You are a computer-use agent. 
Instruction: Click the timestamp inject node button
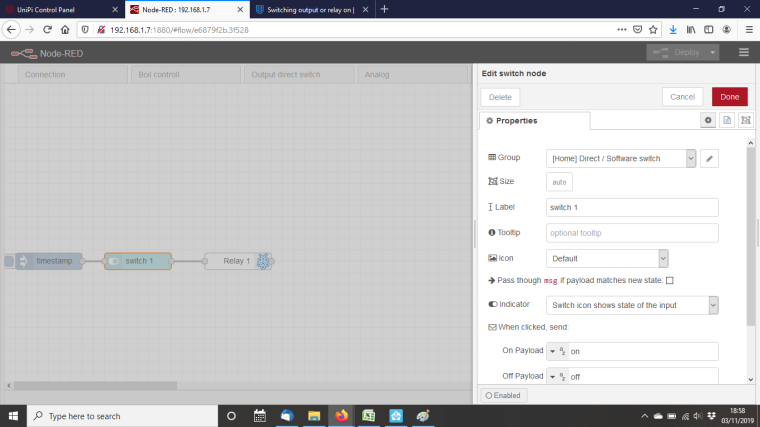click(9, 261)
